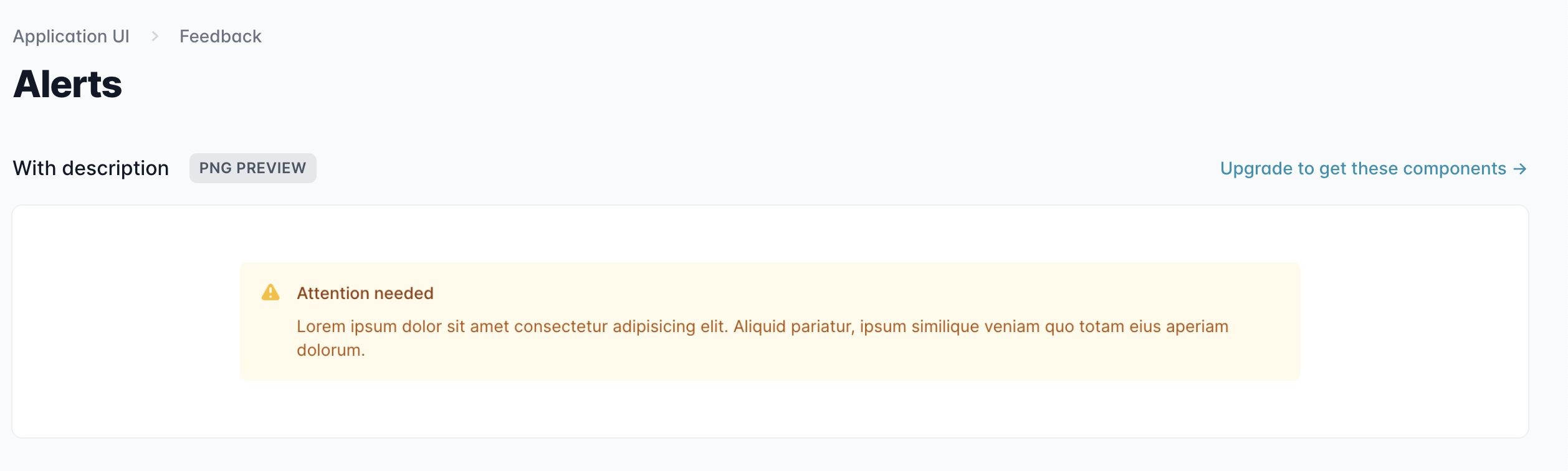
Task: Click the yellow warning triangle icon
Action: pos(270,292)
